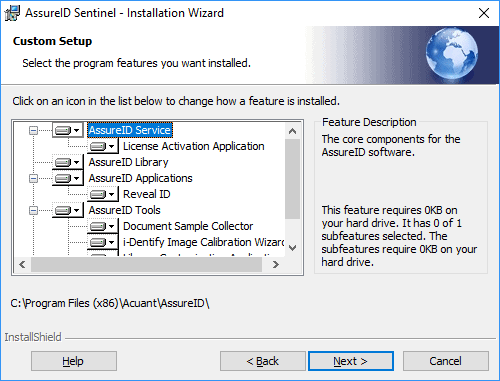
Task: Open AssureID Service feature drive icon
Action: [x=68, y=130]
